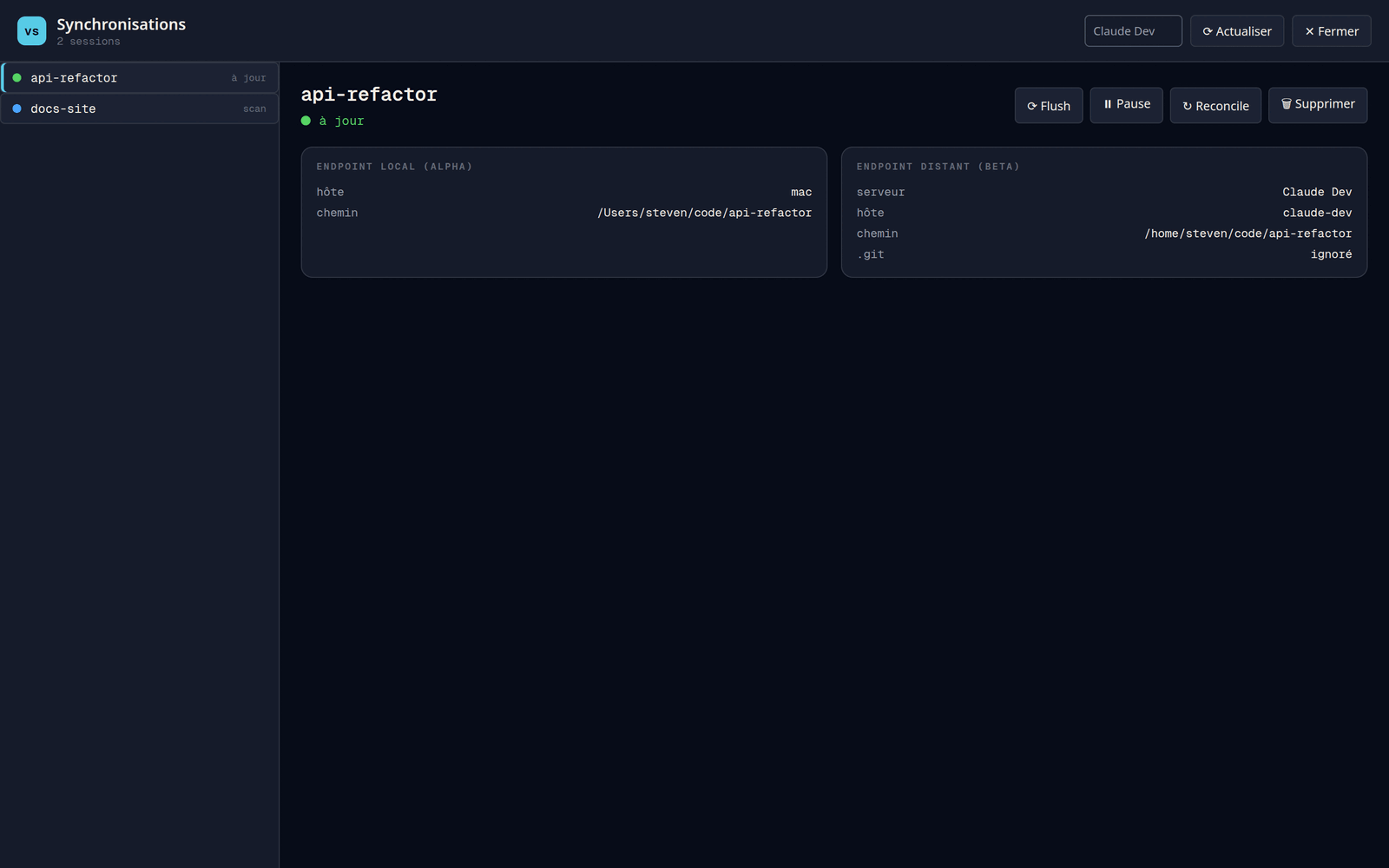Click the VS app logo icon
1389x868 pixels.
coord(31,31)
